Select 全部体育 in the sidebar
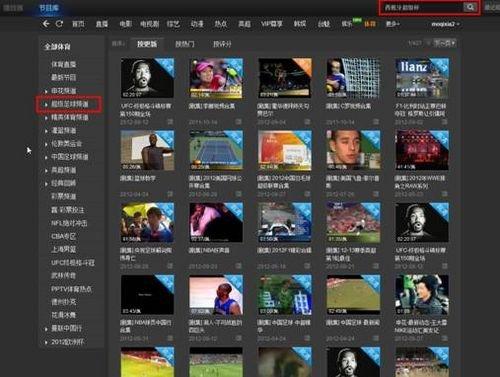The width and height of the screenshot is (500, 377). pyautogui.click(x=57, y=47)
